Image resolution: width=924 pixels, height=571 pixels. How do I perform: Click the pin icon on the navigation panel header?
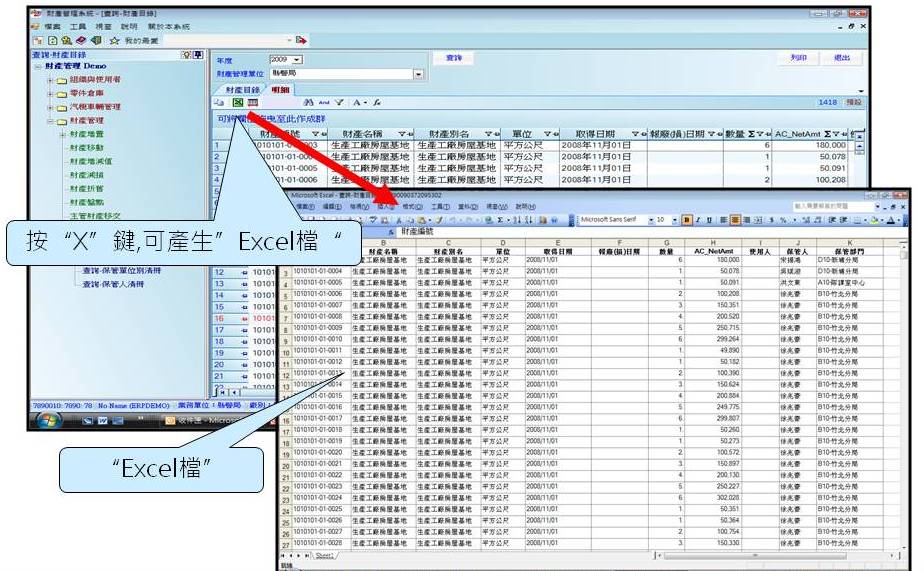198,54
